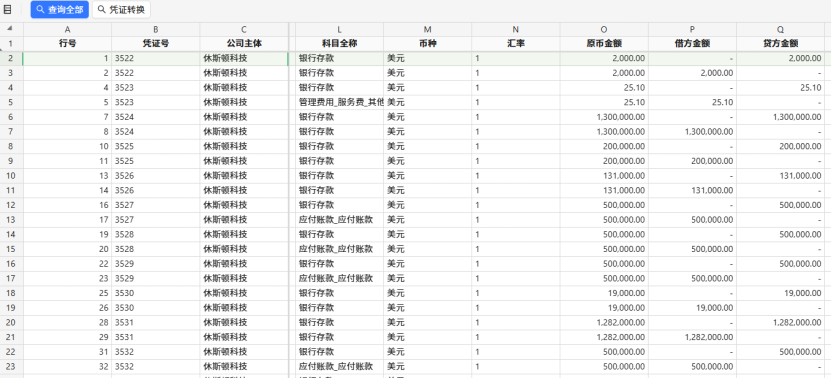
Task: Click the 25.10 cell in 借方金额 column
Action: (692, 102)
